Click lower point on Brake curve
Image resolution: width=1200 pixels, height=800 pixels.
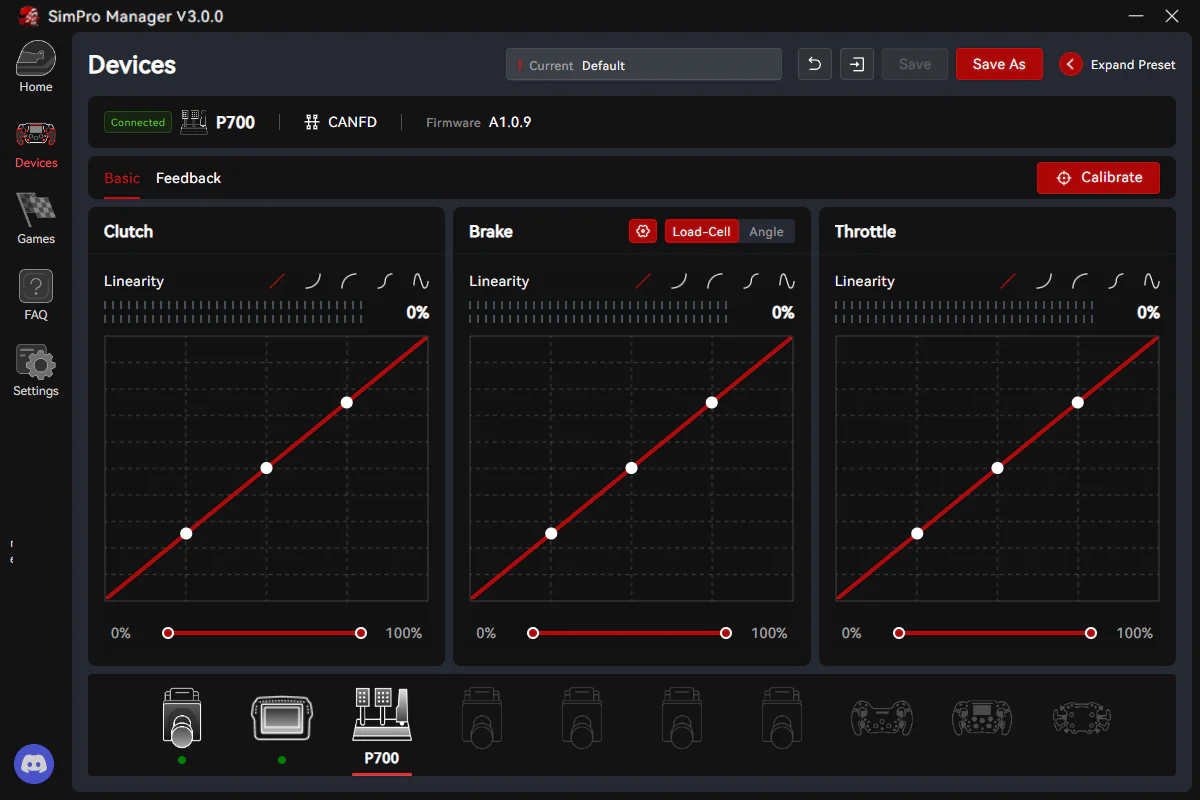coord(551,534)
